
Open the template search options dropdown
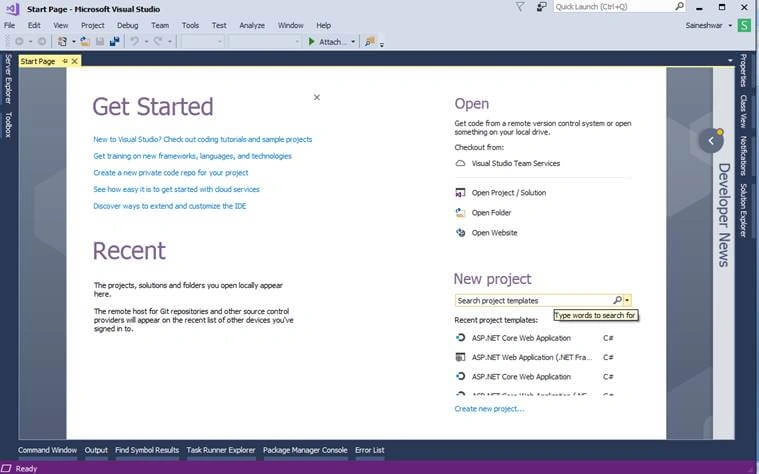(627, 300)
